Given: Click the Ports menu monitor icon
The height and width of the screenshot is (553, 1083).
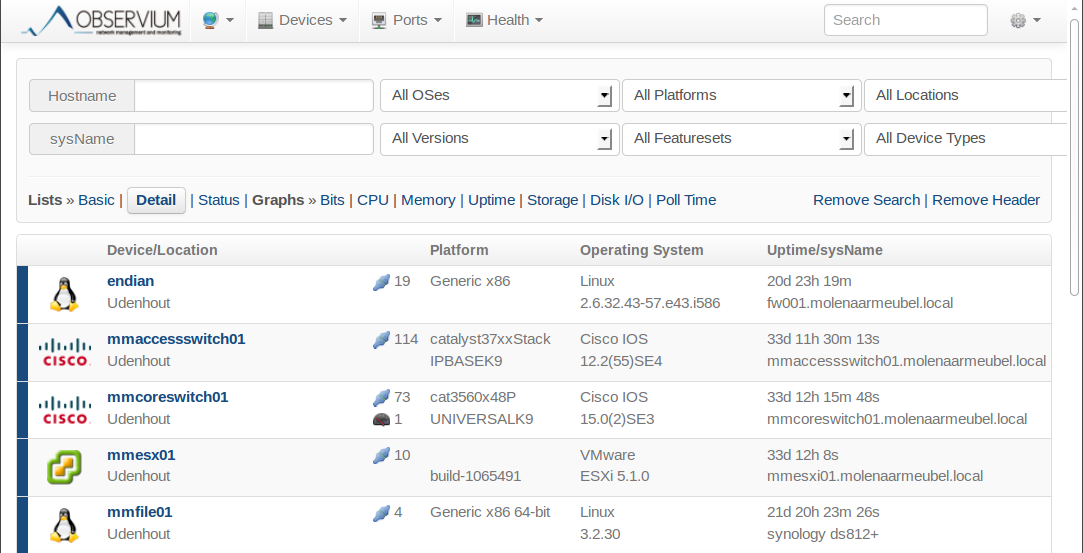Looking at the screenshot, I should [x=379, y=21].
